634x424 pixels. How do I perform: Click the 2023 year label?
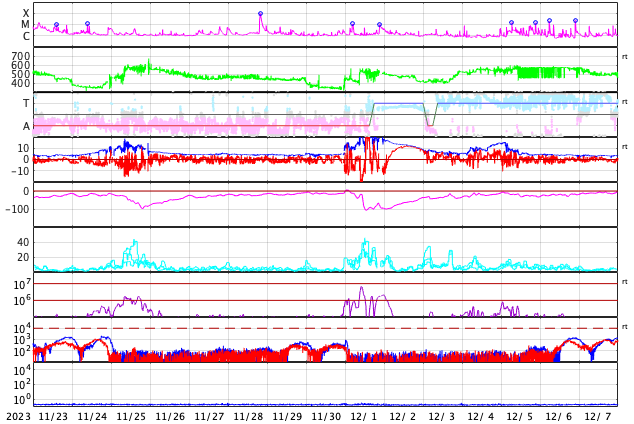coord(17,416)
